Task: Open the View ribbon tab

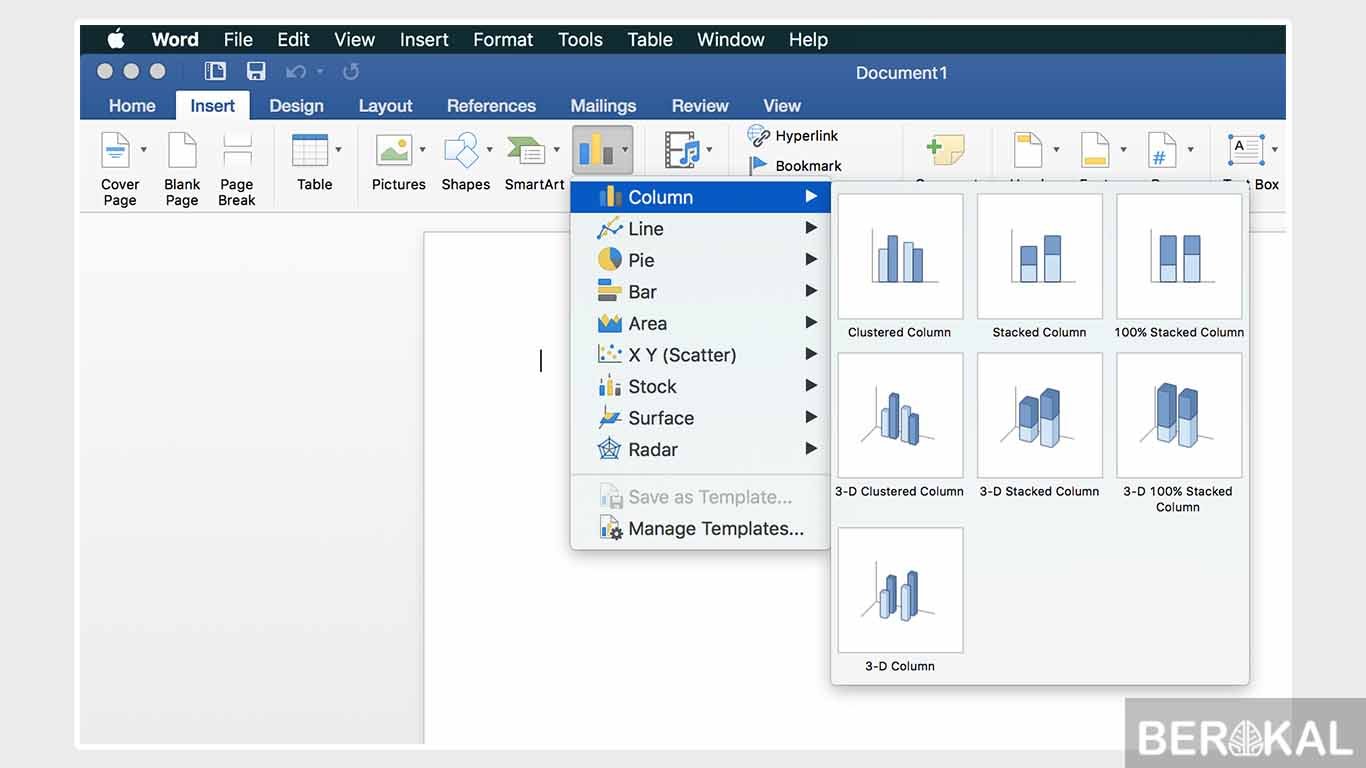Action: coord(782,106)
